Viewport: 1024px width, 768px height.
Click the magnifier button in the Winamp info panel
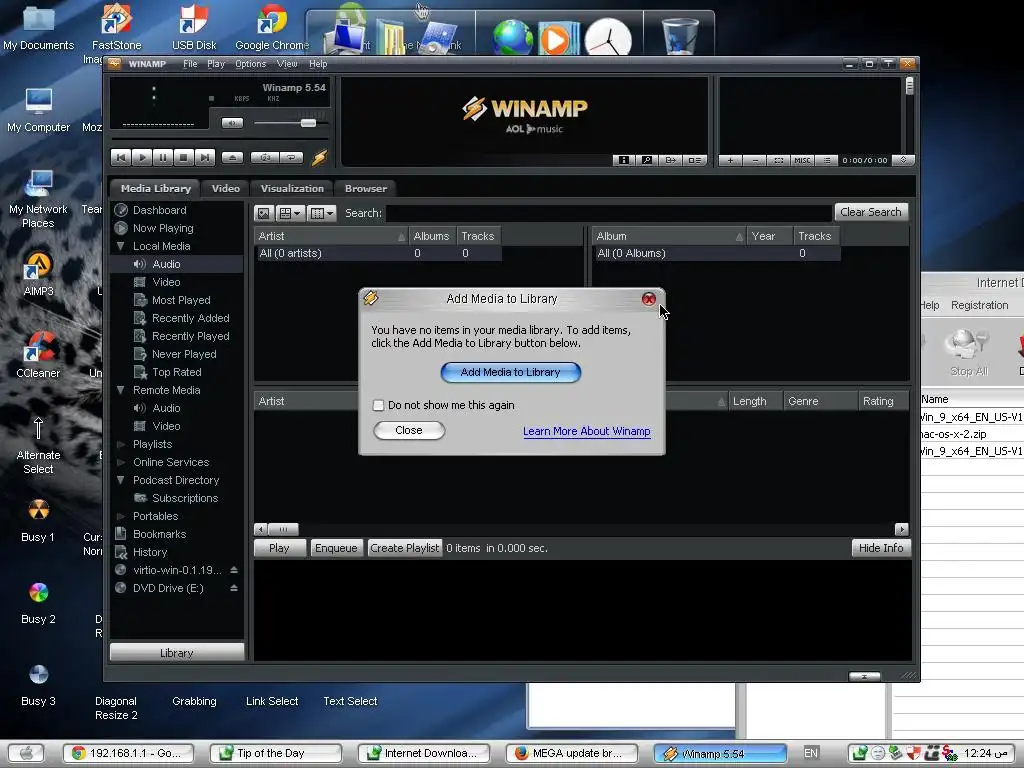click(x=647, y=160)
